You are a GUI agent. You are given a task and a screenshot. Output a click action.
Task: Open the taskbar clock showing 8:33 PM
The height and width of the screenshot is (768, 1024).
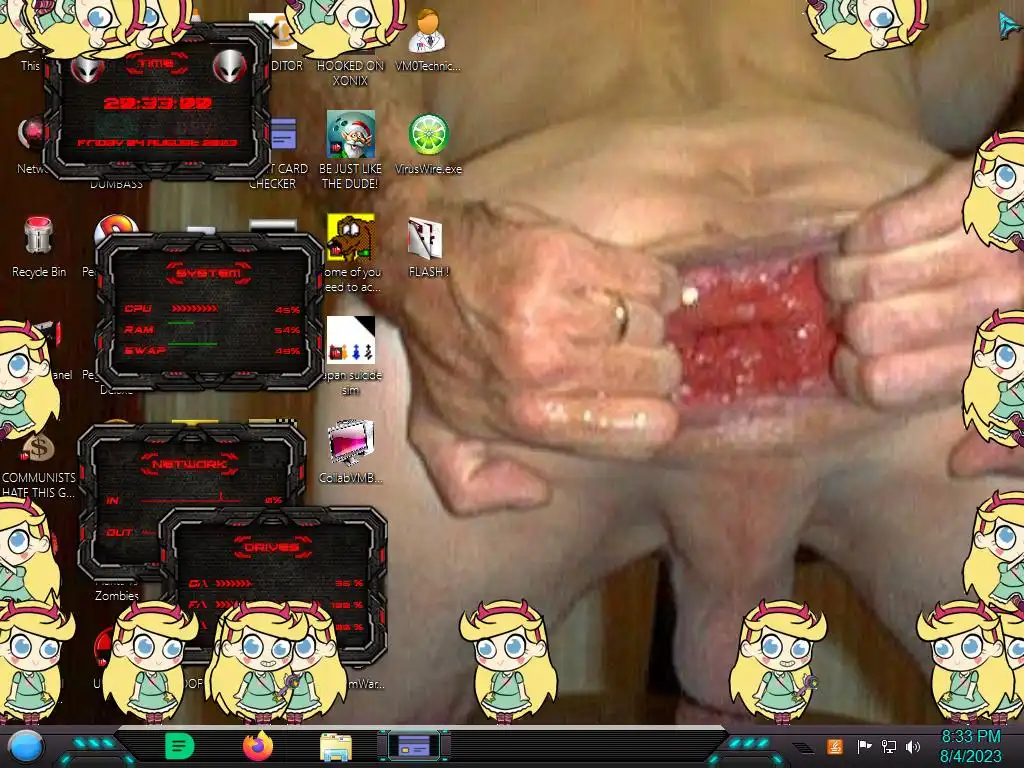pyautogui.click(x=970, y=746)
